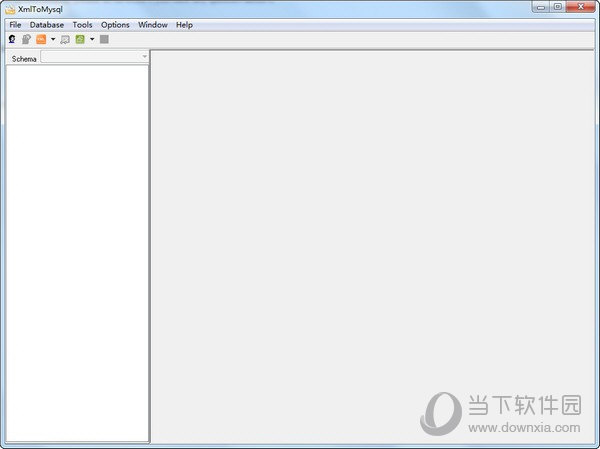Click the person-head login toolbar icon

[12, 39]
